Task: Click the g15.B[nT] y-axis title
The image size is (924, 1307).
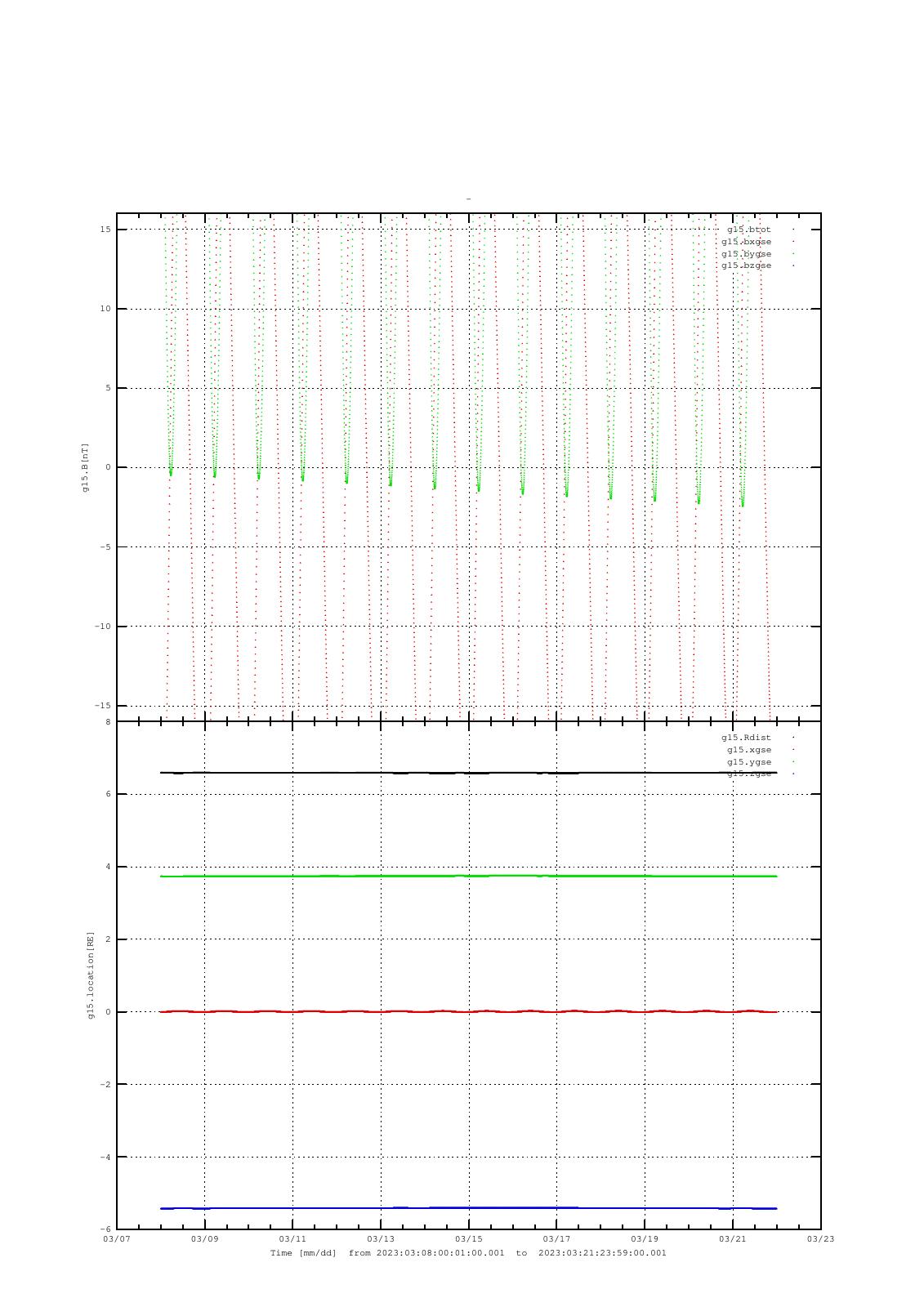Action: click(85, 467)
